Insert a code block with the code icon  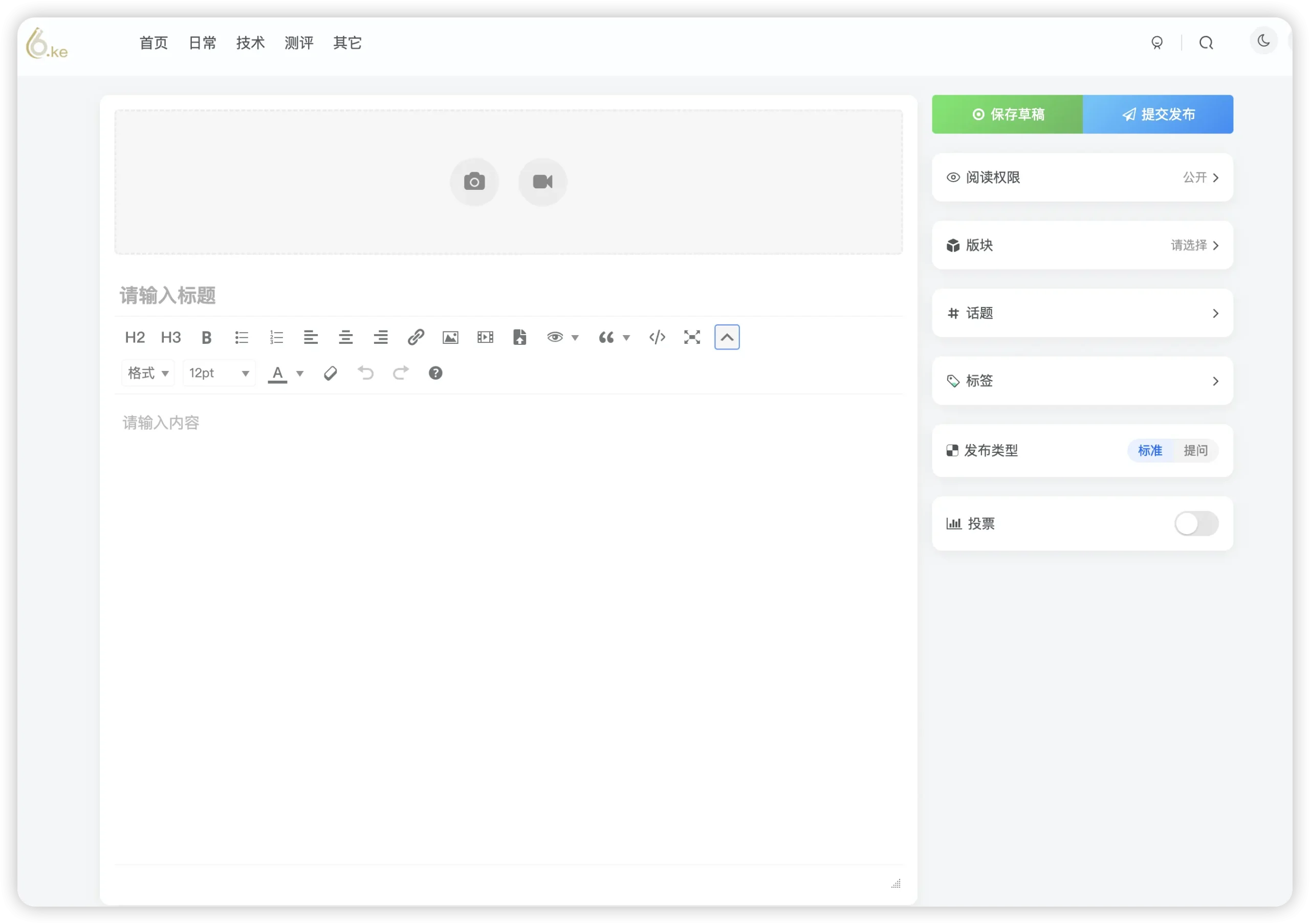click(657, 337)
